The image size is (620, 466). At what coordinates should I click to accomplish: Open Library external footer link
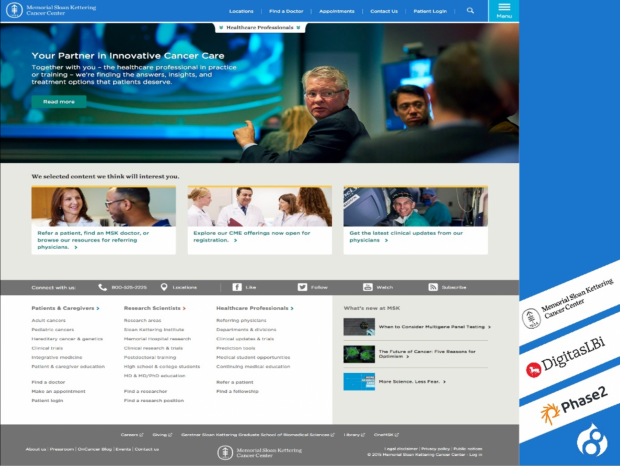coord(354,435)
